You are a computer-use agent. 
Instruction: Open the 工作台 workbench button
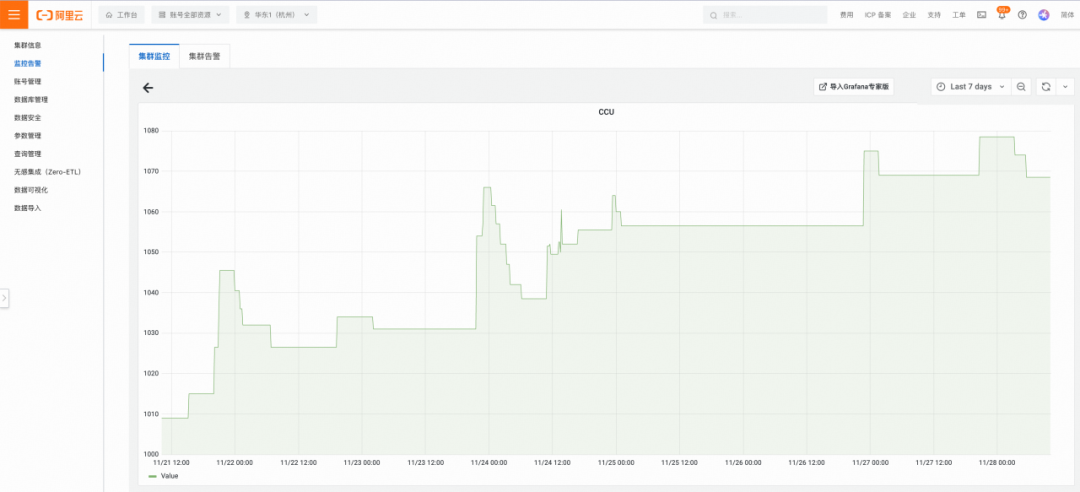click(121, 14)
